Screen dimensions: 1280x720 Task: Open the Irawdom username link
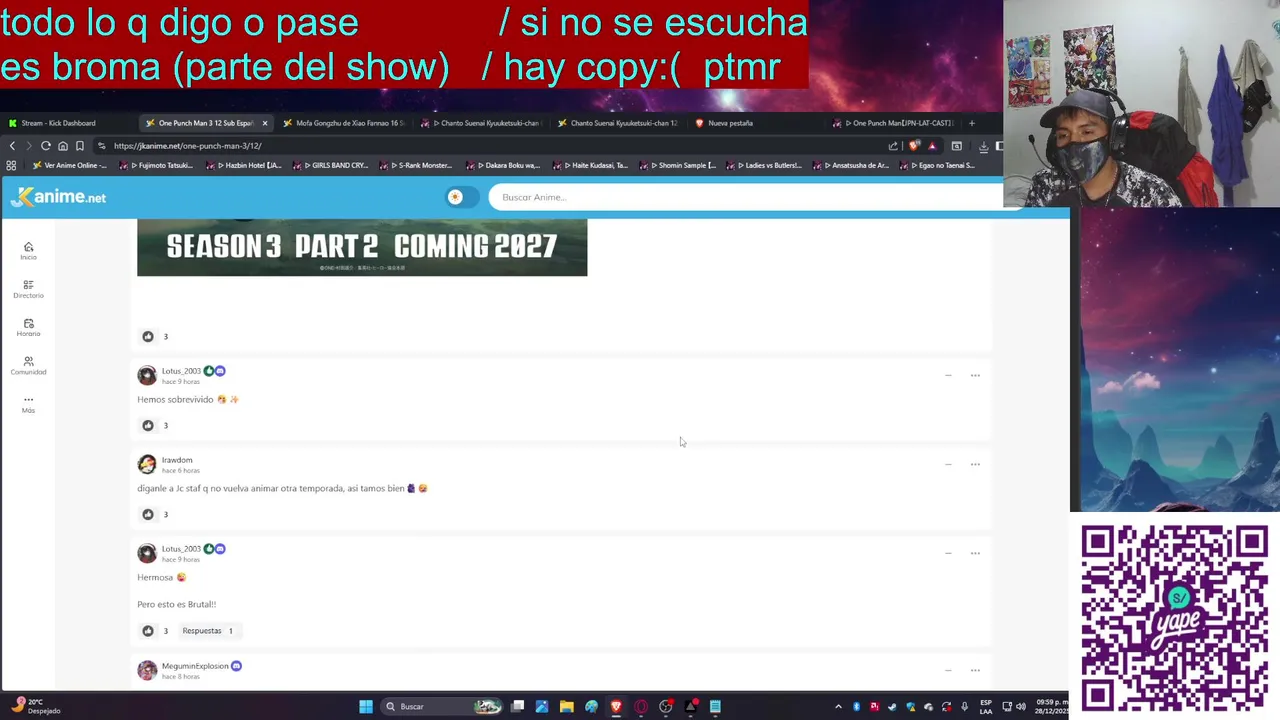point(177,460)
